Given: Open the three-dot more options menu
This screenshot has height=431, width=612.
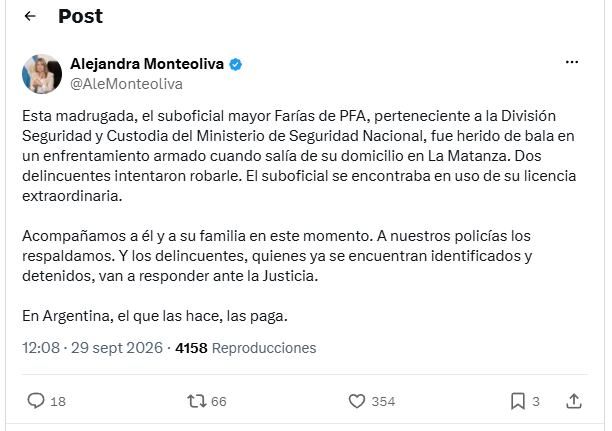Looking at the screenshot, I should [x=572, y=62].
